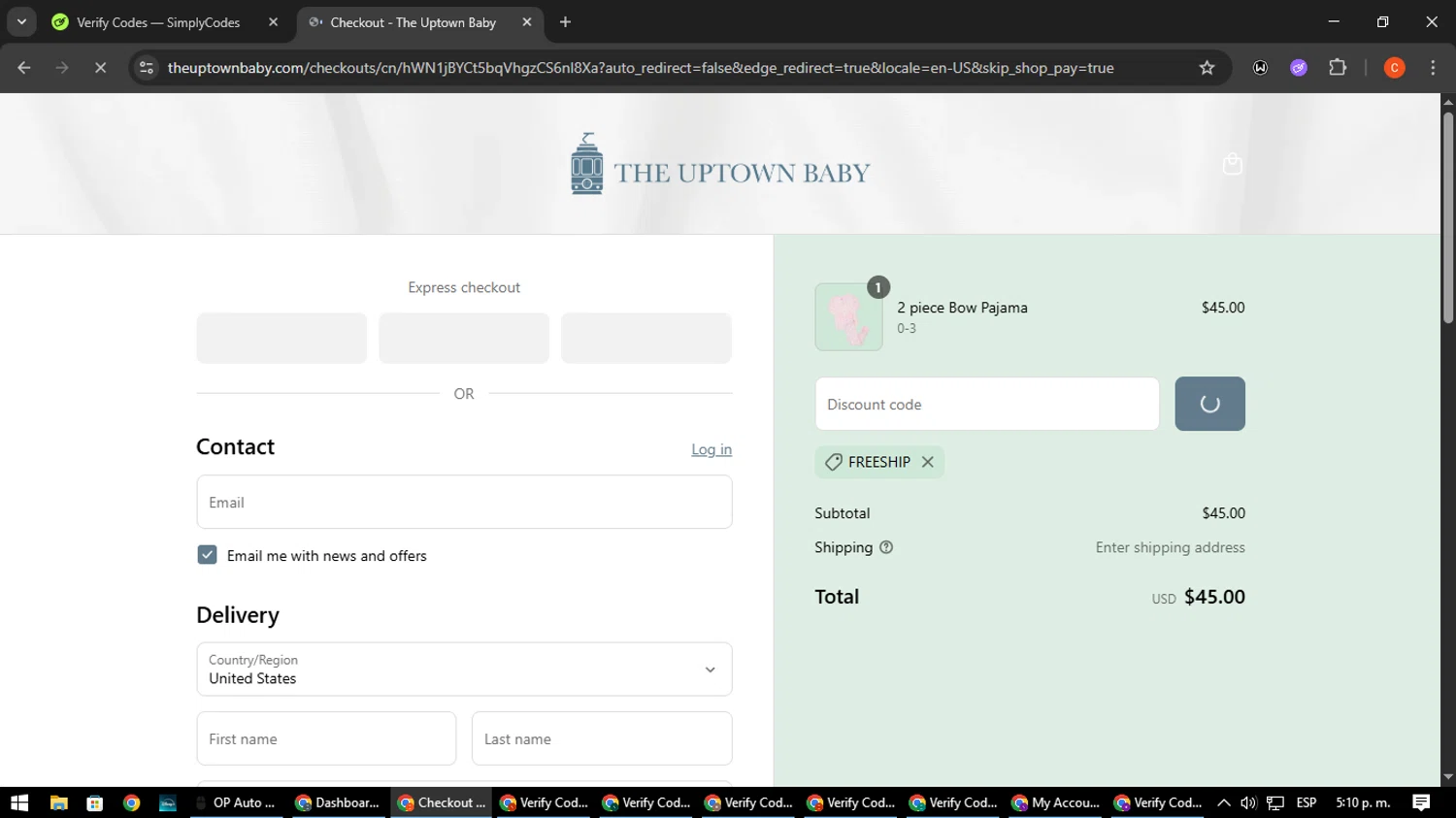This screenshot has height=818, width=1456.
Task: Focus the First name field
Action: tap(326, 738)
